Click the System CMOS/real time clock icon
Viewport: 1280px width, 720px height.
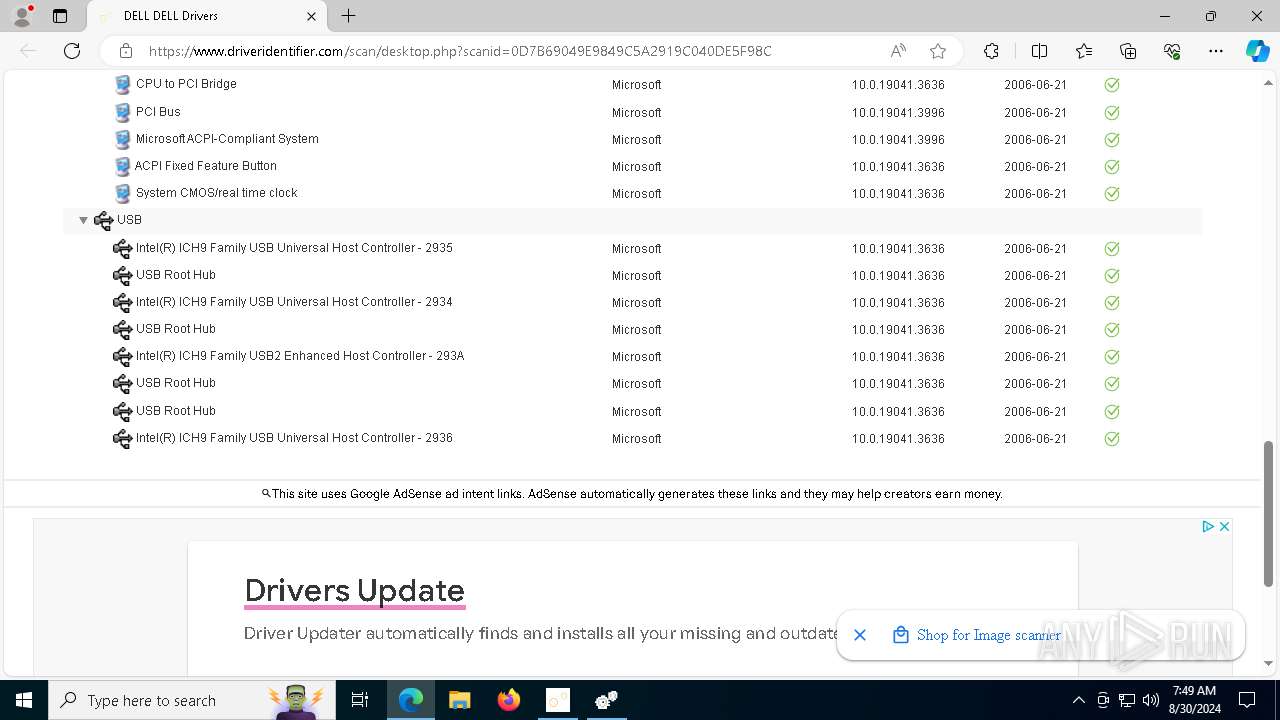(123, 194)
